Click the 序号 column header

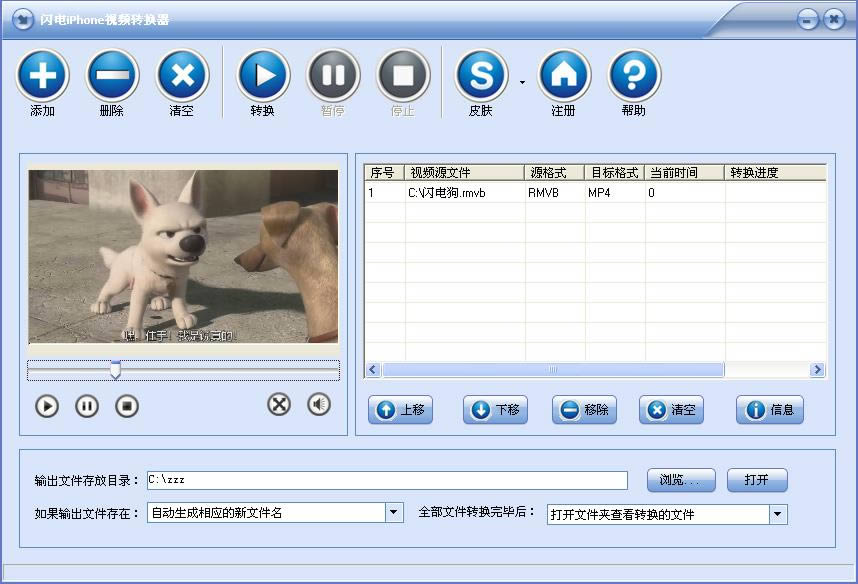click(x=384, y=172)
